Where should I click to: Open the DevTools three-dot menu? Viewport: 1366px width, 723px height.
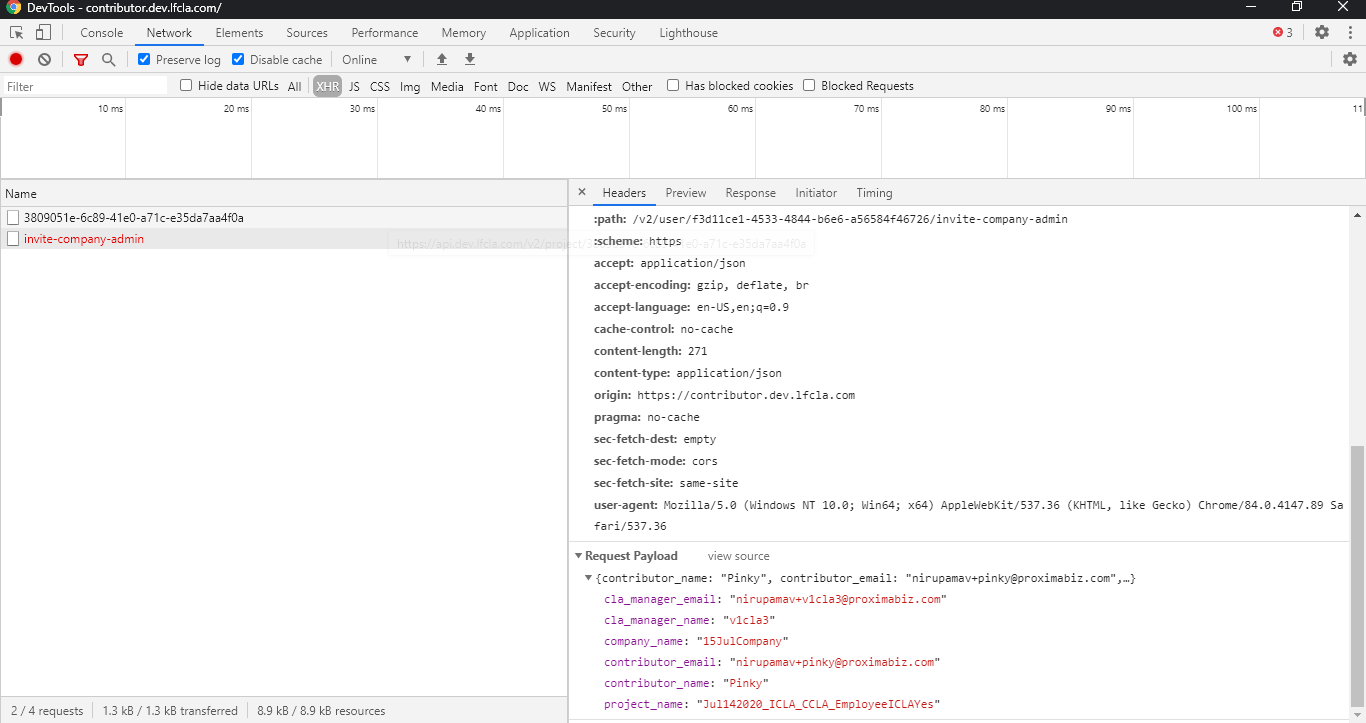coord(1350,32)
